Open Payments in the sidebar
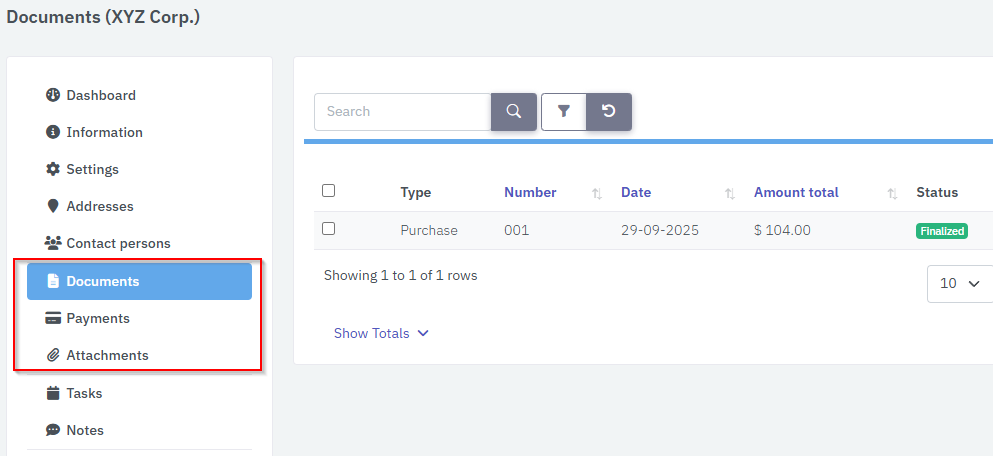 pyautogui.click(x=98, y=318)
